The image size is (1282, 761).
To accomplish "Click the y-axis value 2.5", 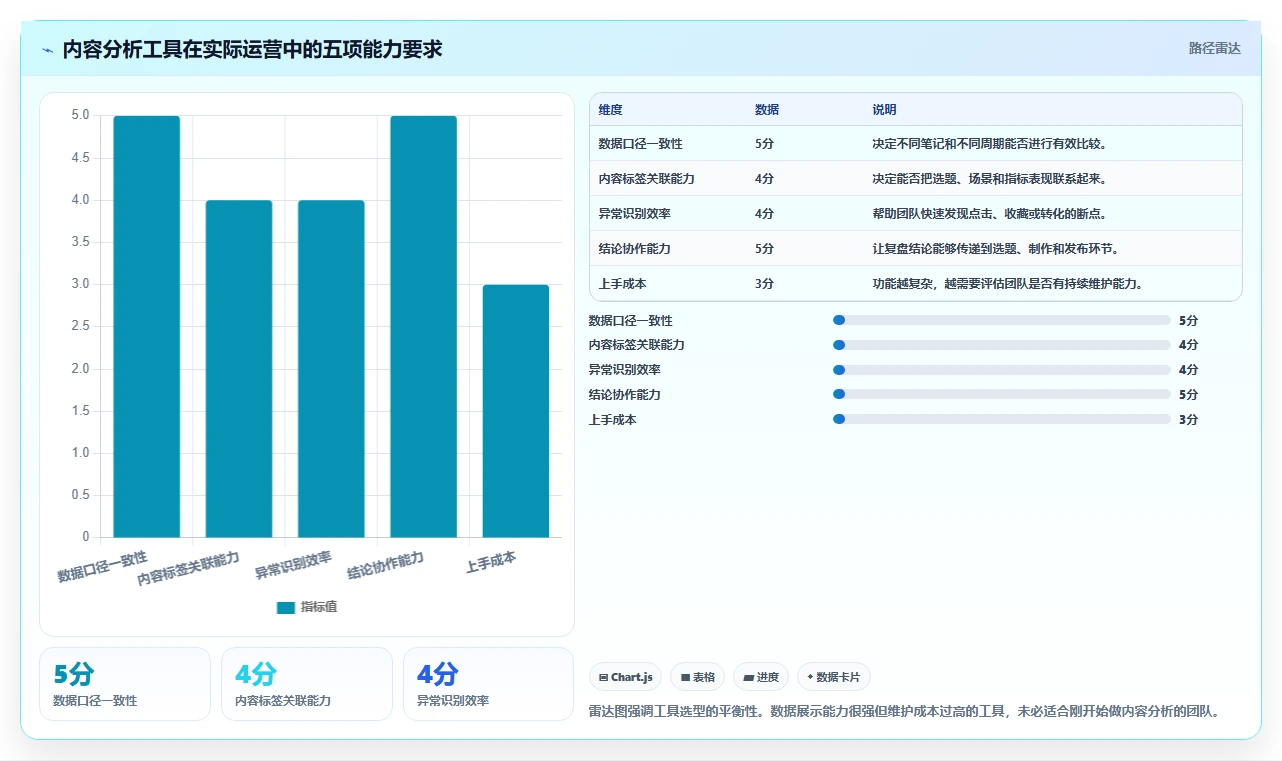I will (79, 327).
